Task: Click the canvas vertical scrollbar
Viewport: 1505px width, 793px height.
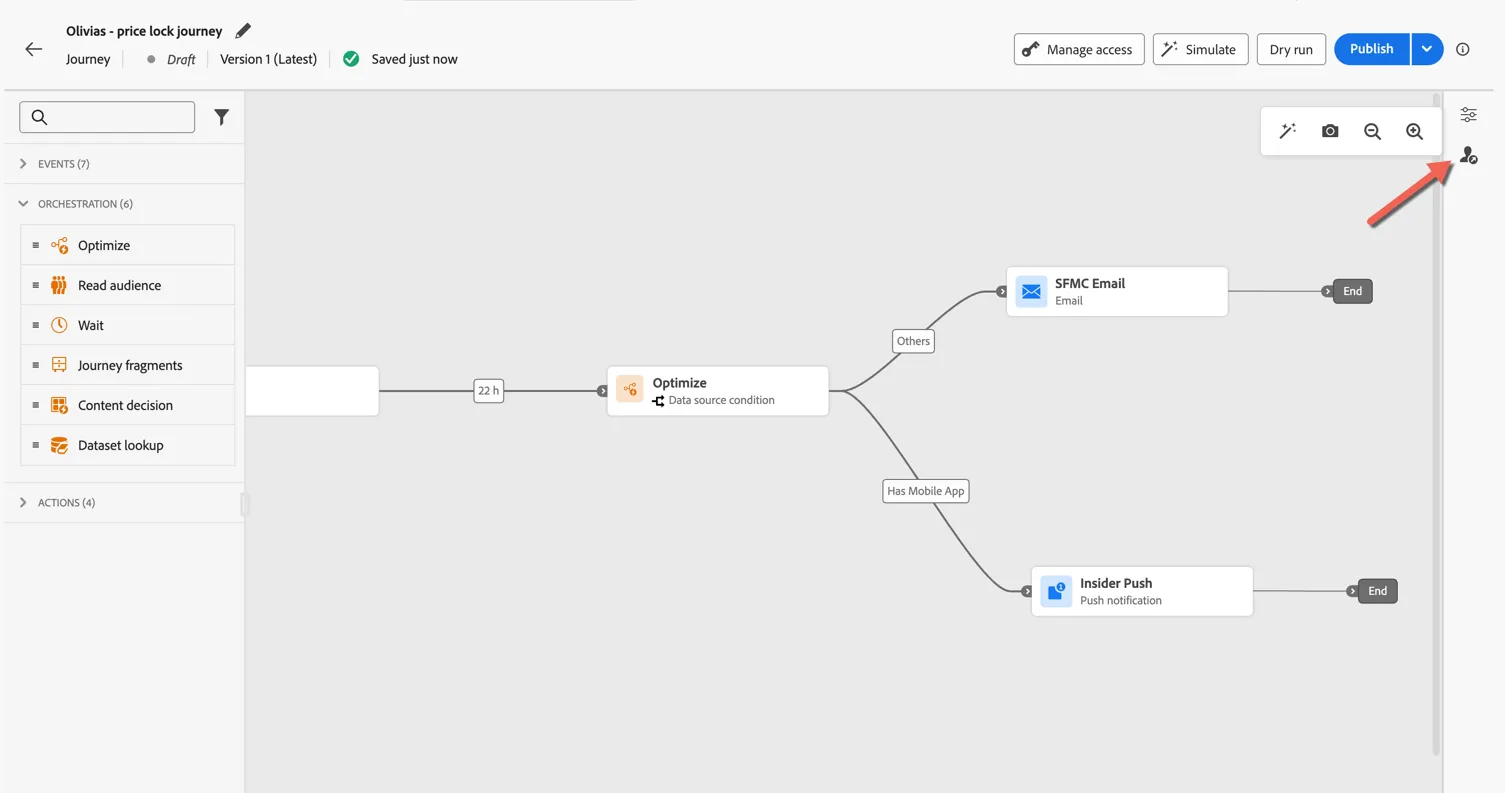Action: pyautogui.click(x=1437, y=425)
